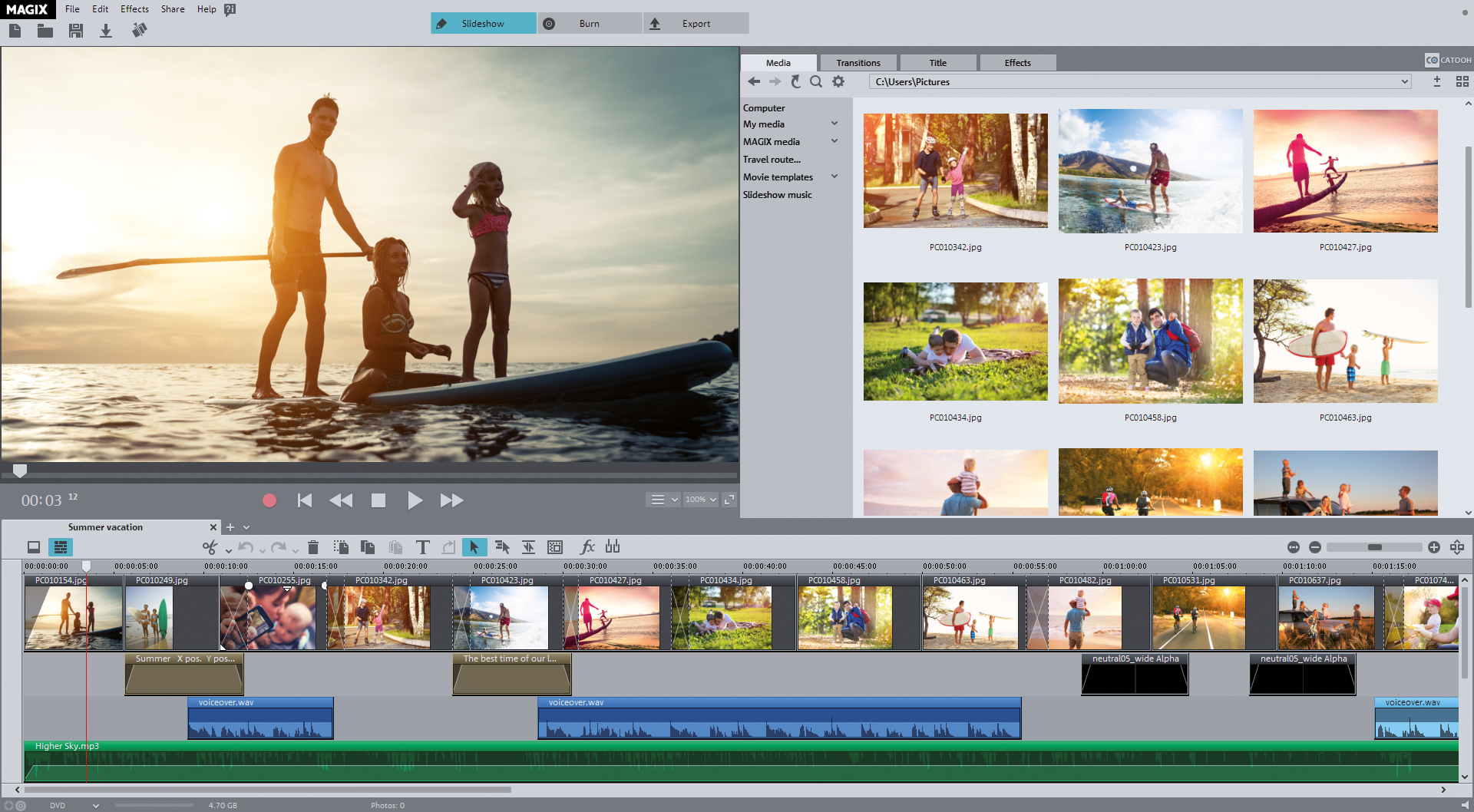Click the save project icon
The height and width of the screenshot is (812, 1474).
click(76, 31)
